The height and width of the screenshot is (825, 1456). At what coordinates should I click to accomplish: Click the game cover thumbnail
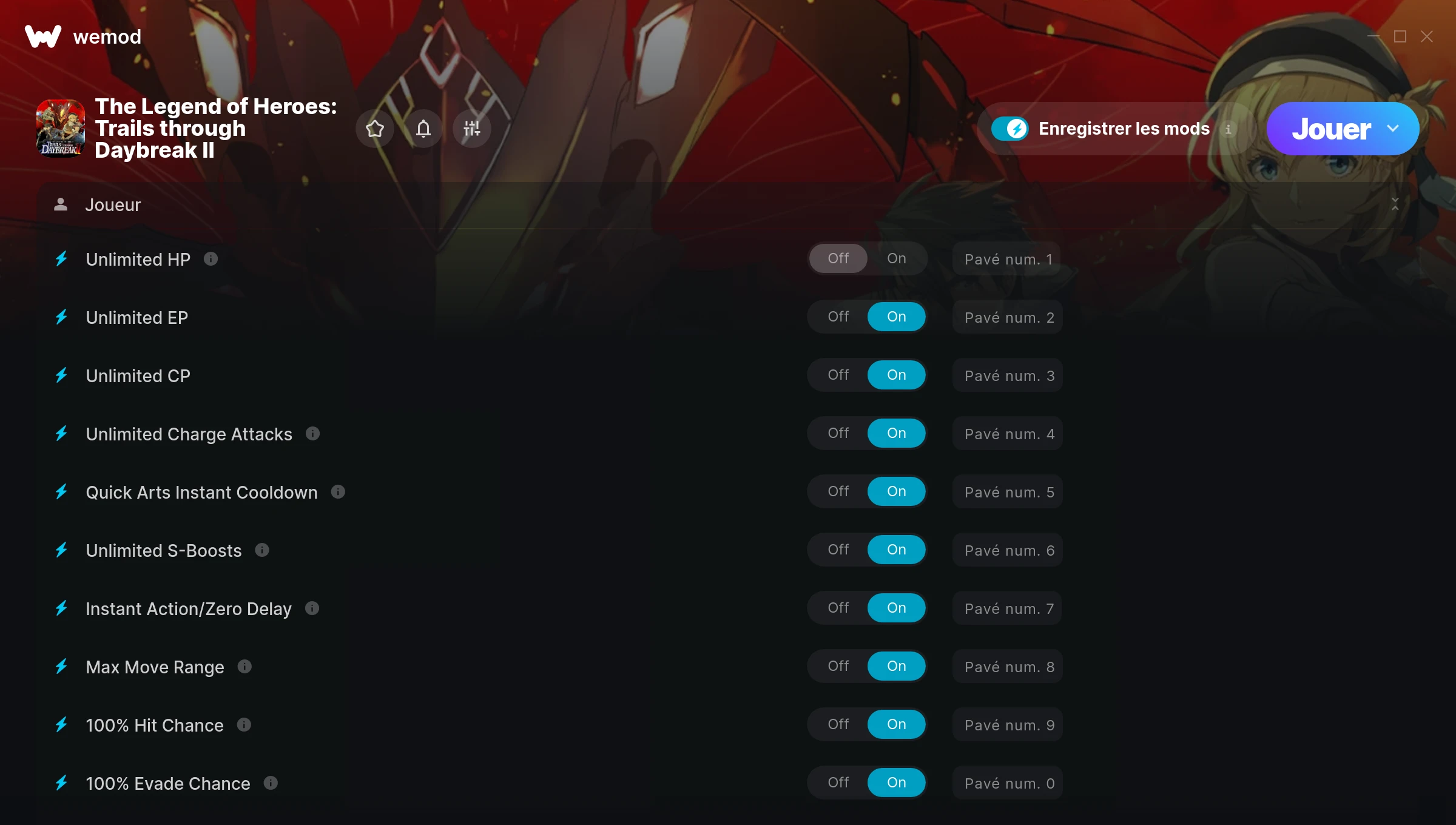point(61,128)
